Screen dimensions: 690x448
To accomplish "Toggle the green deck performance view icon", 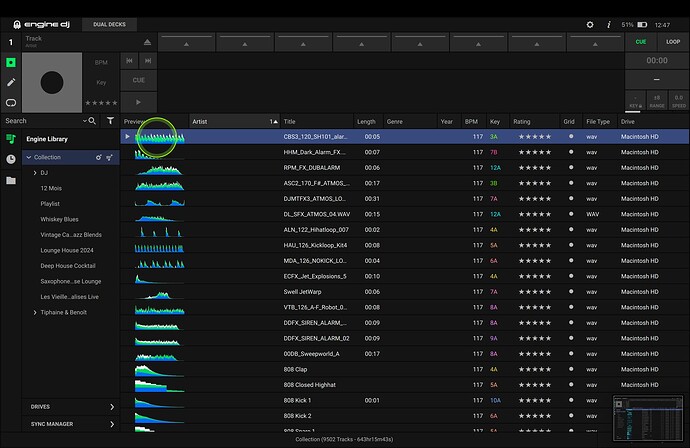I will [11, 62].
